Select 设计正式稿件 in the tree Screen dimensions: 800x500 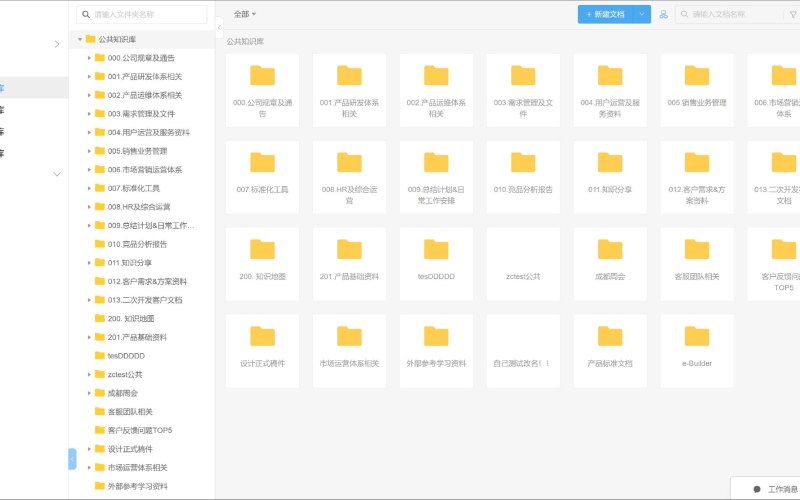pos(130,449)
